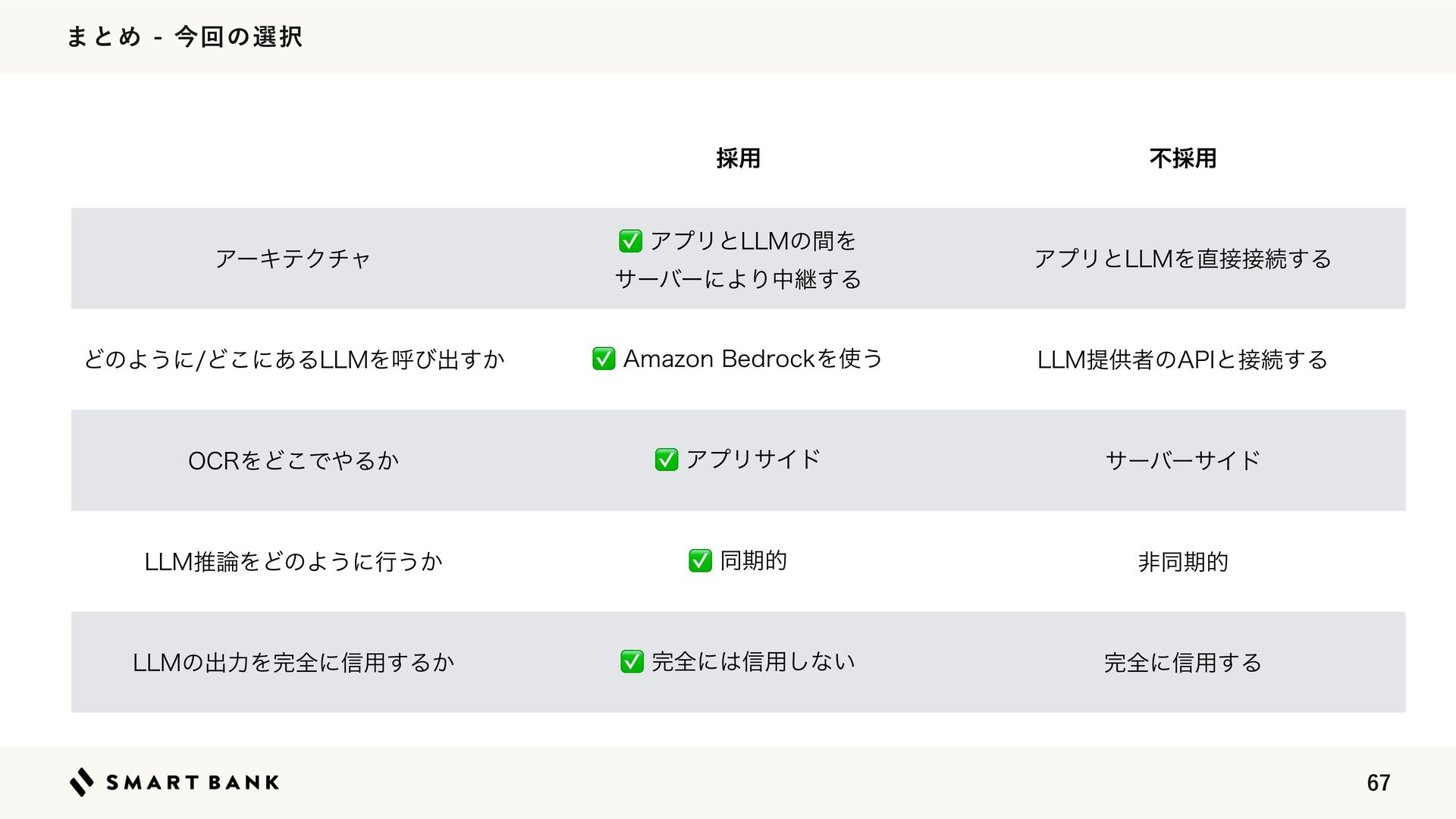Click the SmartBank logo icon

coord(82,782)
